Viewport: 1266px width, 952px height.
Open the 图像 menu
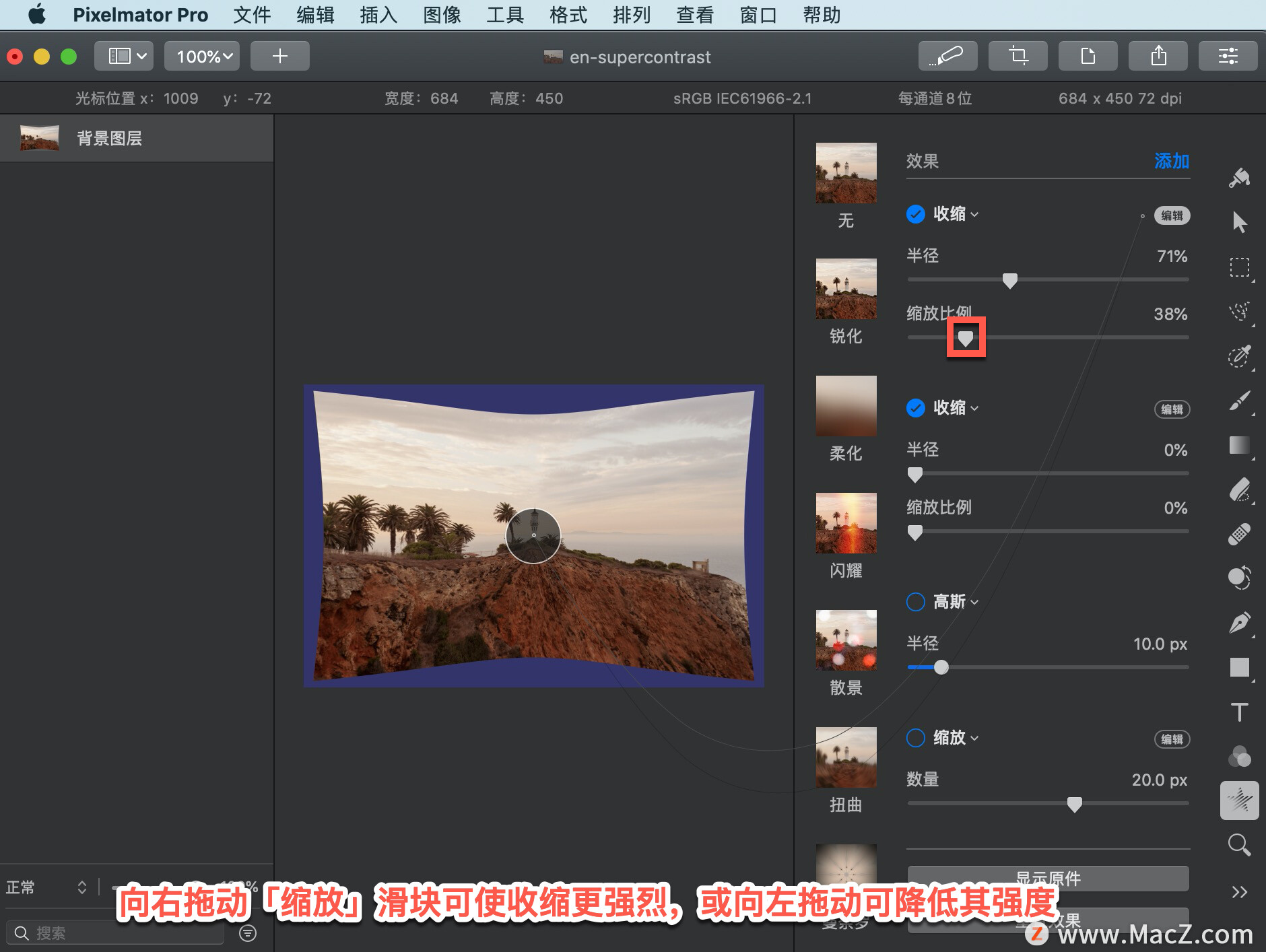442,15
